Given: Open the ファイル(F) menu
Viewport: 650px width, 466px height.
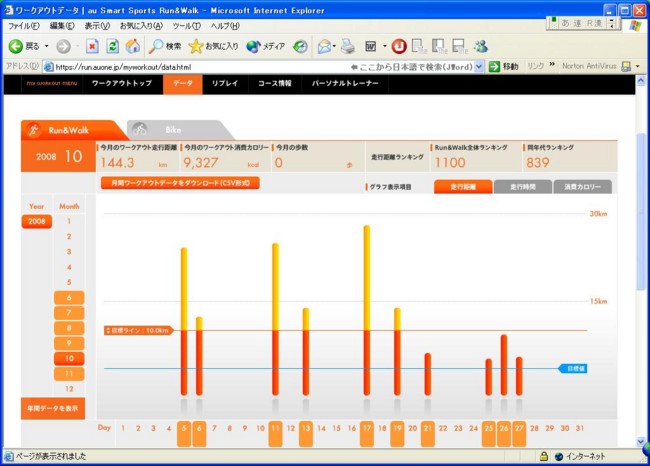Looking at the screenshot, I should coord(24,26).
